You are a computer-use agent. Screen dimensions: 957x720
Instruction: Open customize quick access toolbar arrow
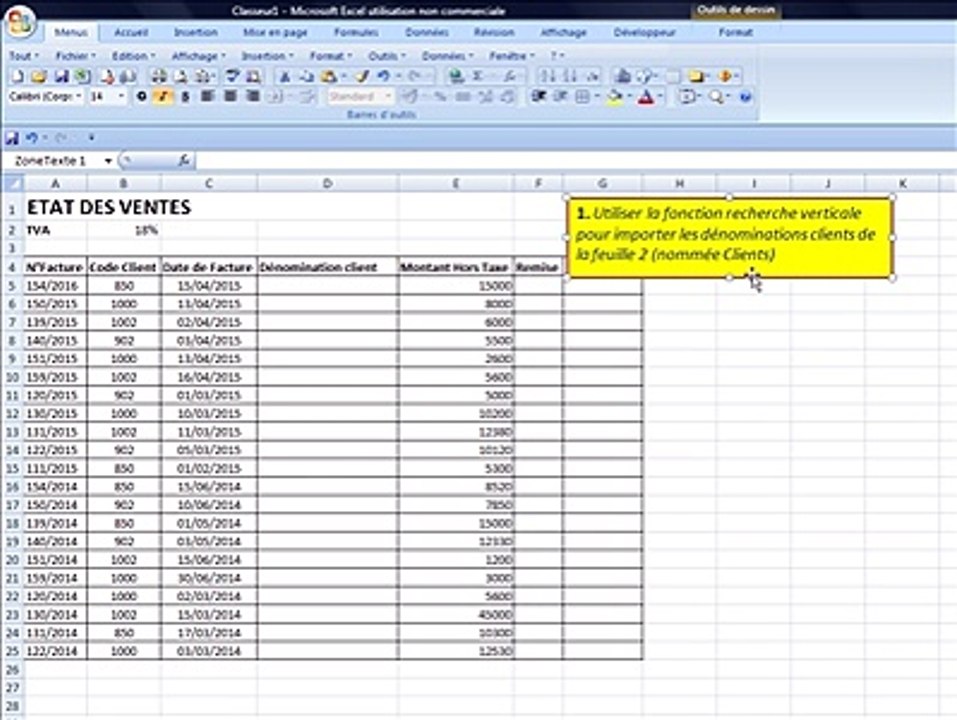coord(92,139)
